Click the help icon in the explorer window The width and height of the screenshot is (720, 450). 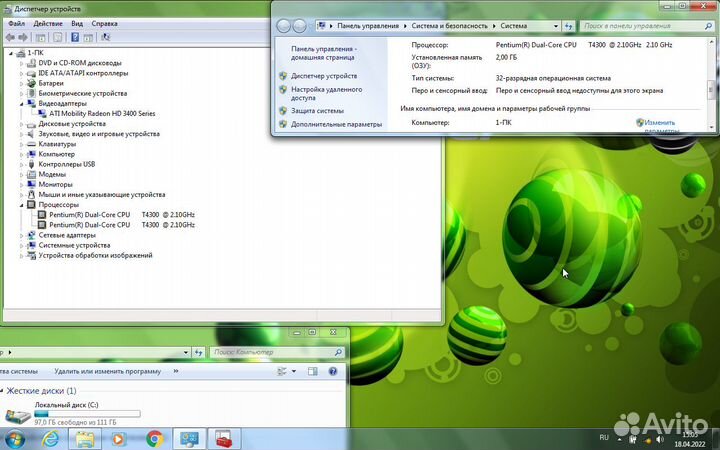pyautogui.click(x=333, y=371)
